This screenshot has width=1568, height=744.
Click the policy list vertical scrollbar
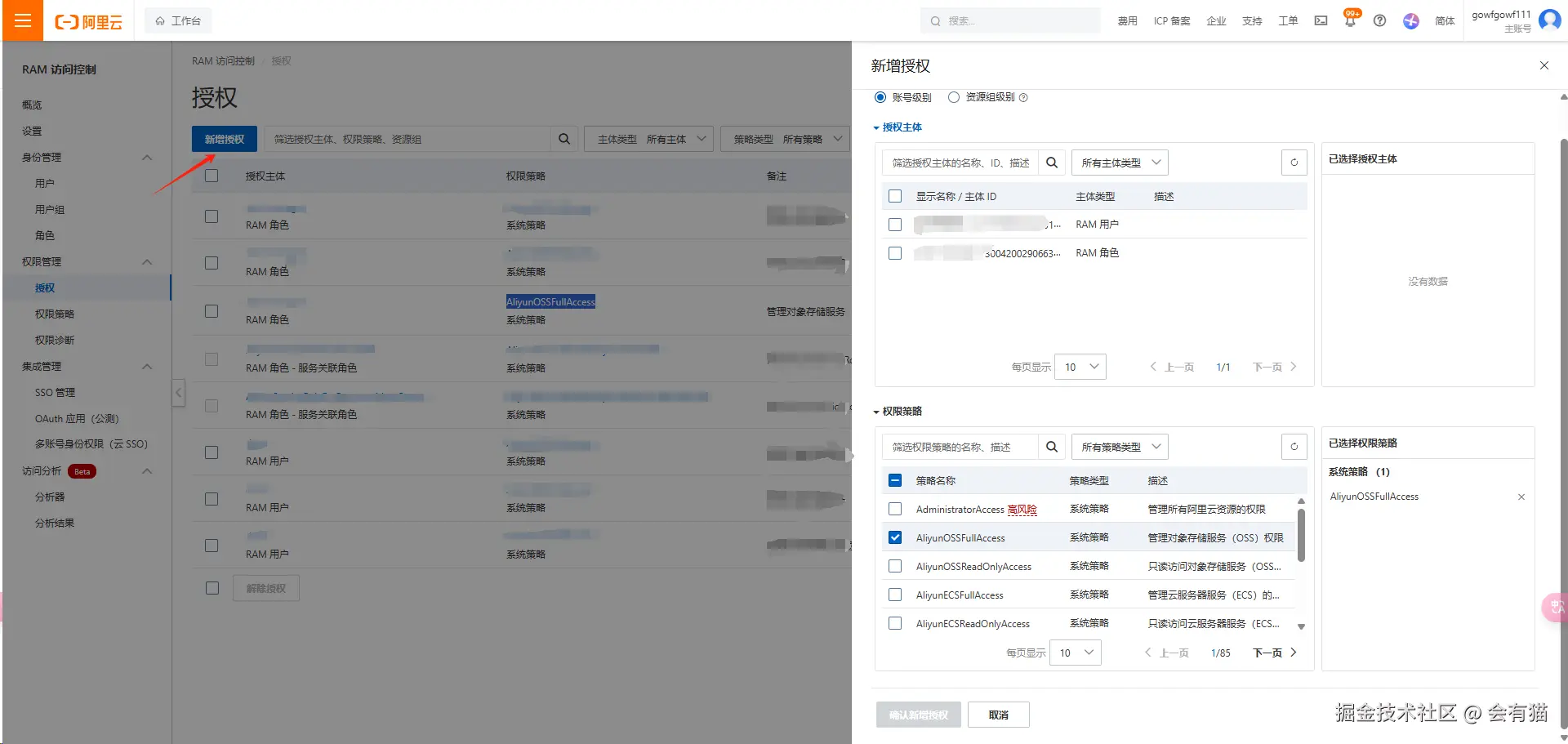point(1301,536)
